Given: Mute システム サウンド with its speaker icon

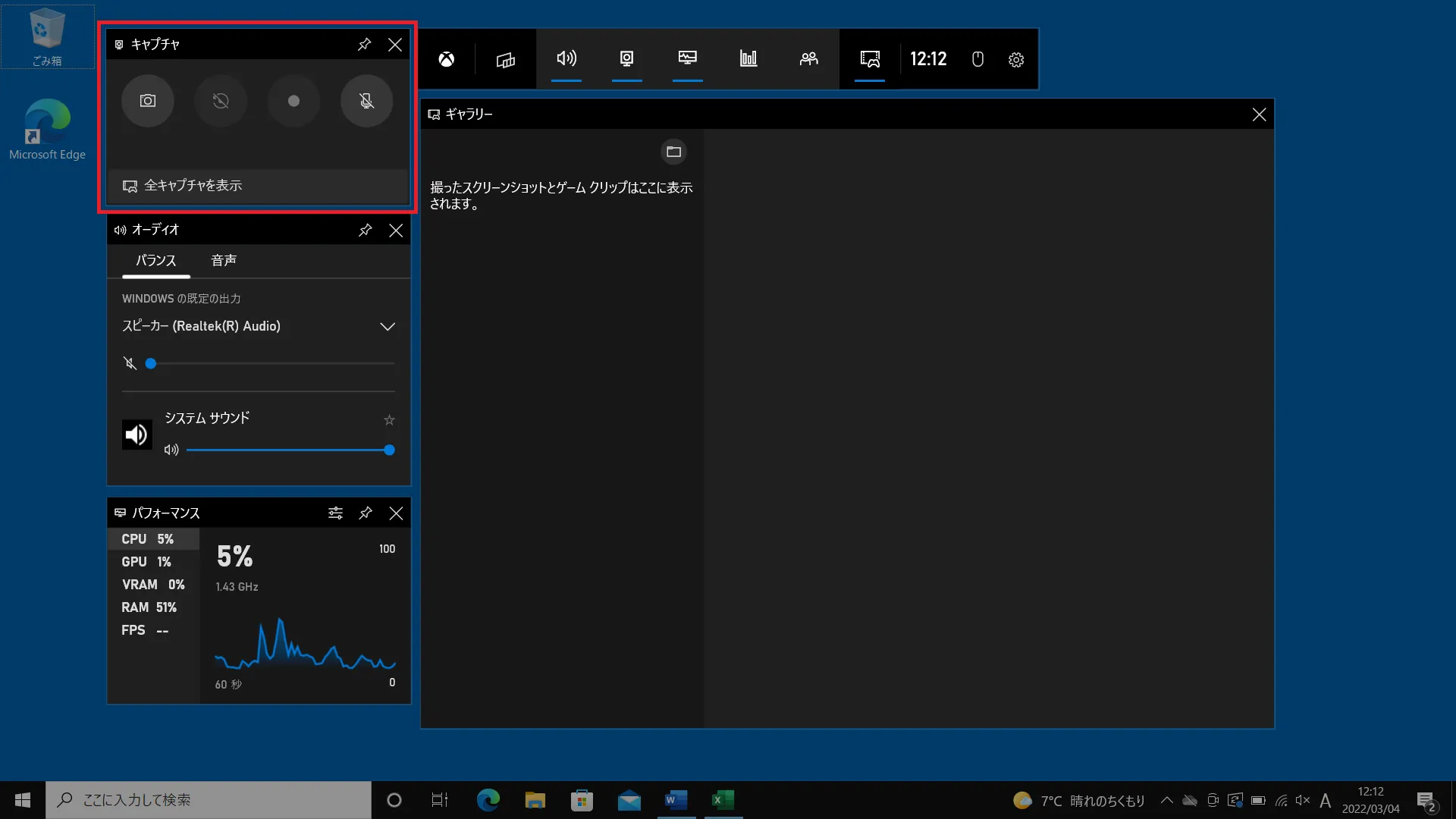Looking at the screenshot, I should [171, 450].
